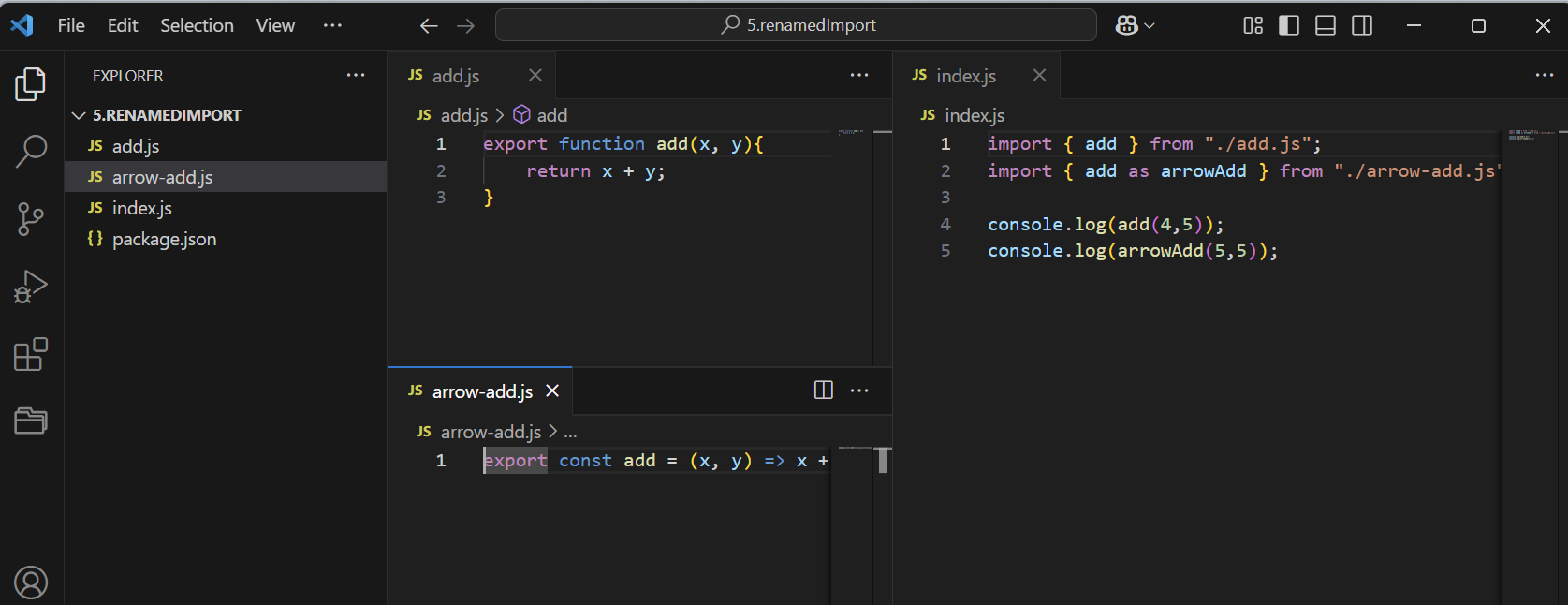Open Copilot chat icon
The image size is (1568, 605).
coord(1126,25)
